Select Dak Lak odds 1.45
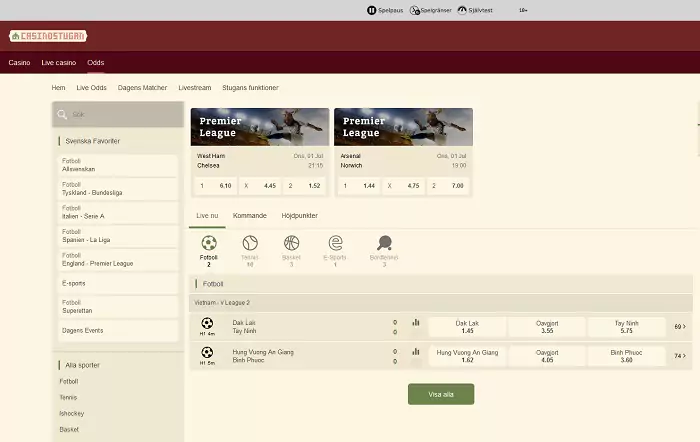The image size is (700, 442). point(467,327)
